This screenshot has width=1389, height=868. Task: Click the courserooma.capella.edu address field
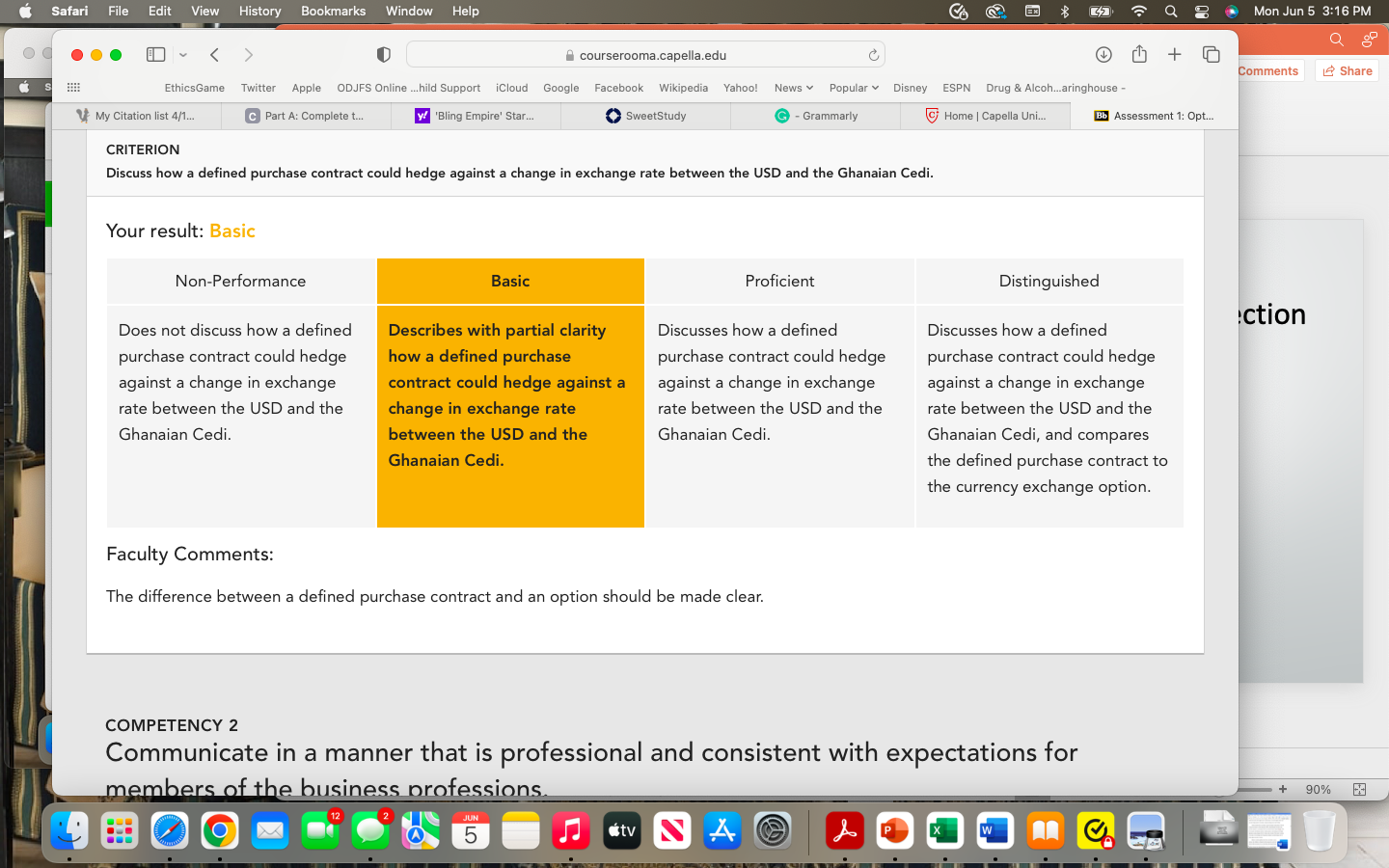point(645,55)
